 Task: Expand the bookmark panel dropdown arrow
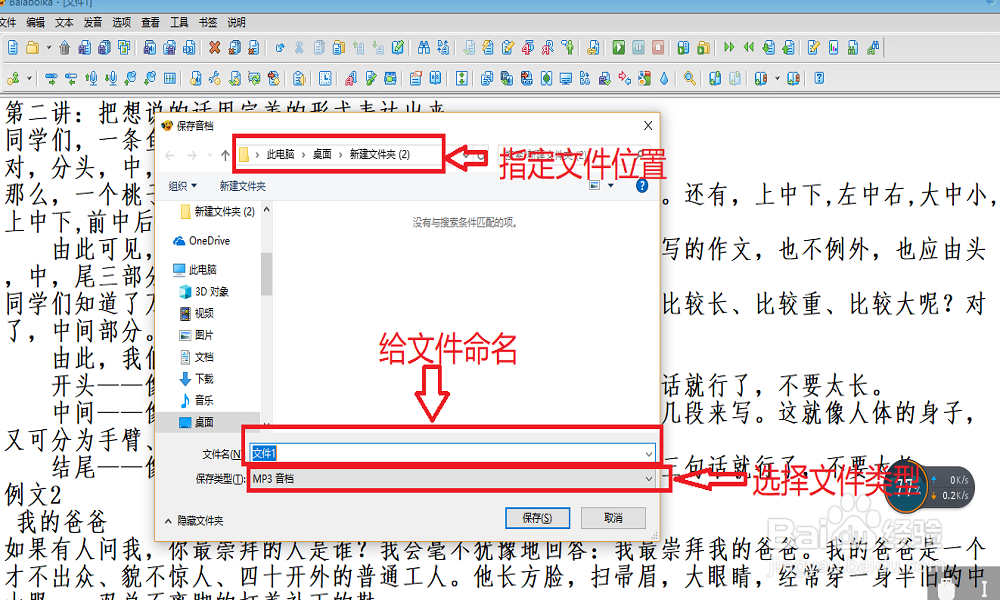(x=777, y=78)
